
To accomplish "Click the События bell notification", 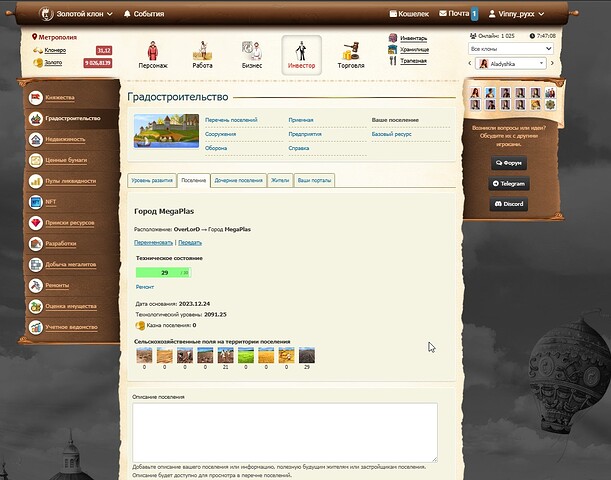I will pos(144,14).
